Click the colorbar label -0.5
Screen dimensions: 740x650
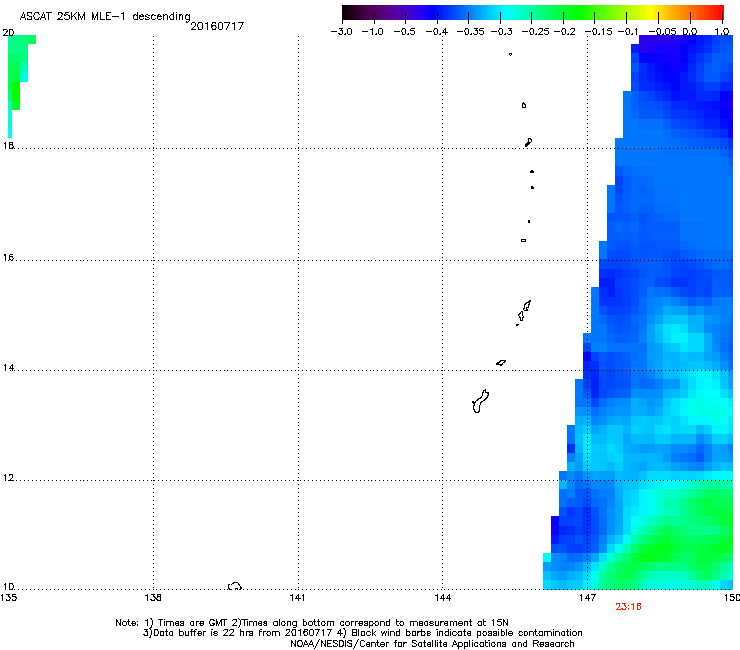[404, 32]
